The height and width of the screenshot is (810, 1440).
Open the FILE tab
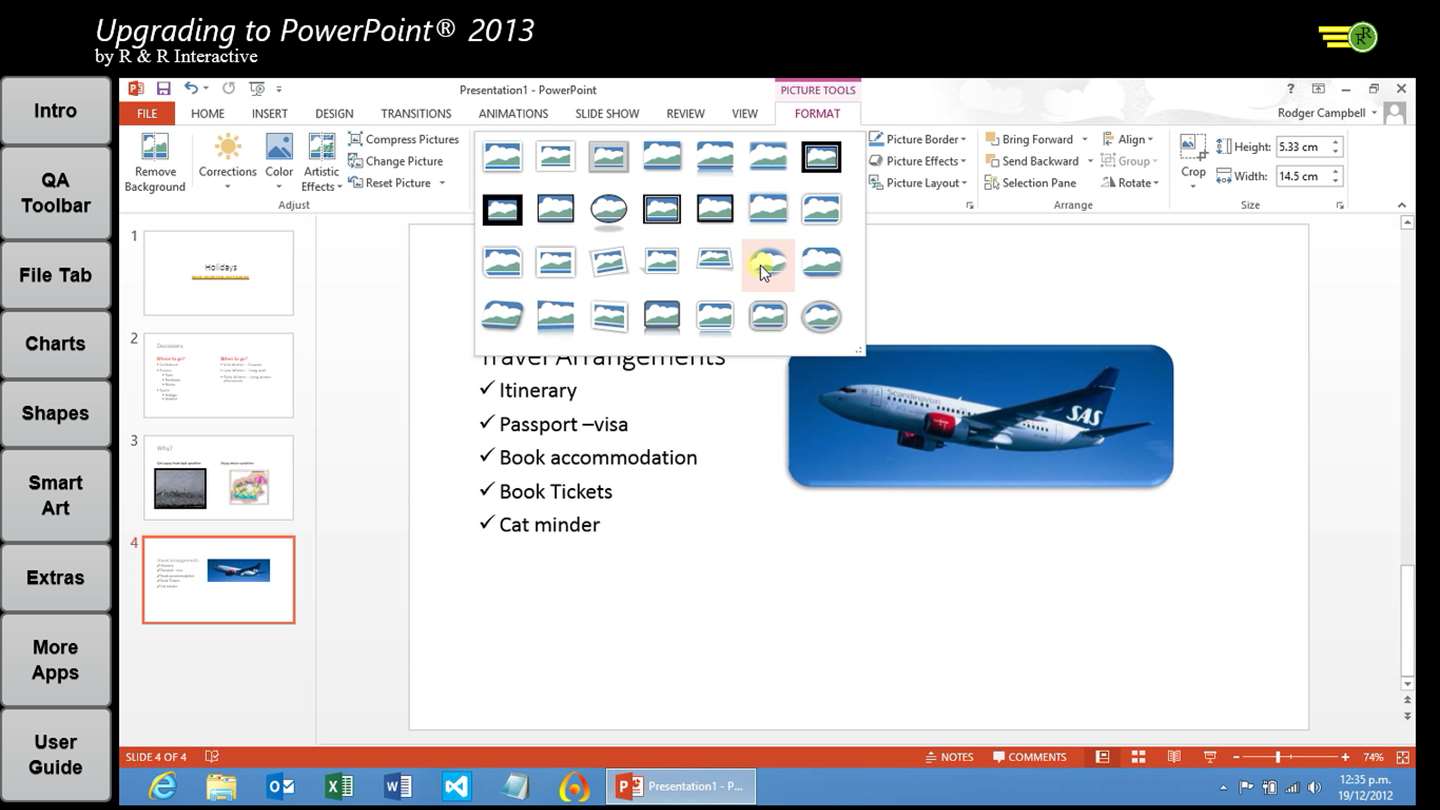pos(147,113)
